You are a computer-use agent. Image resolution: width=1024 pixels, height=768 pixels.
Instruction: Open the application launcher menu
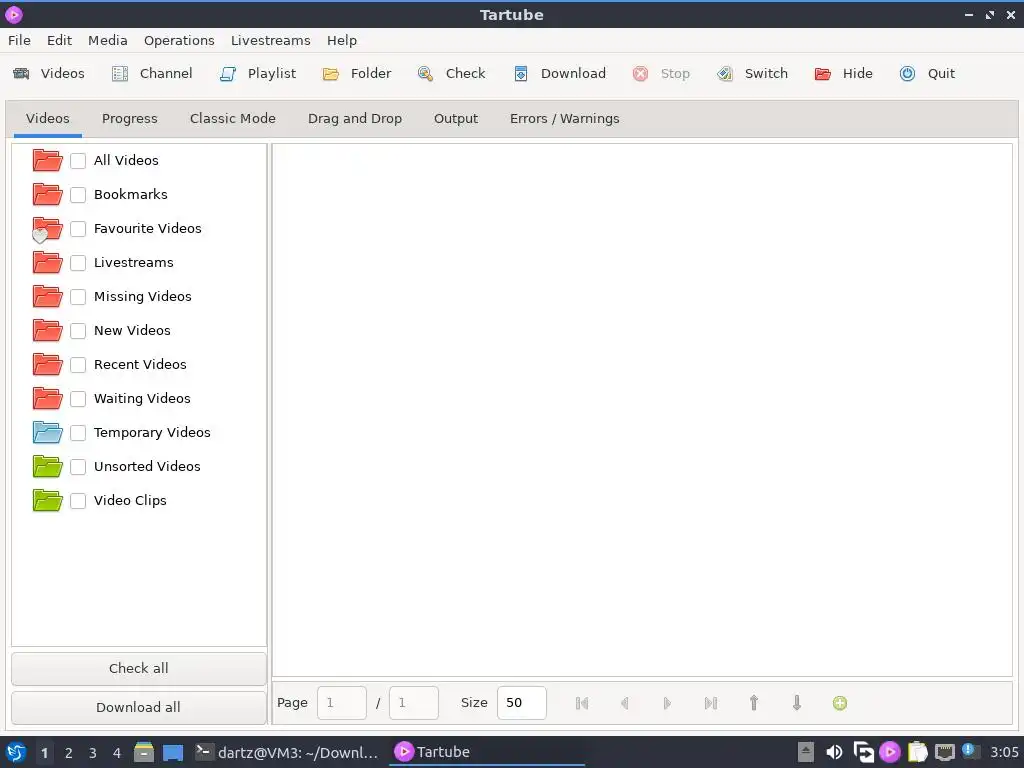coord(16,752)
